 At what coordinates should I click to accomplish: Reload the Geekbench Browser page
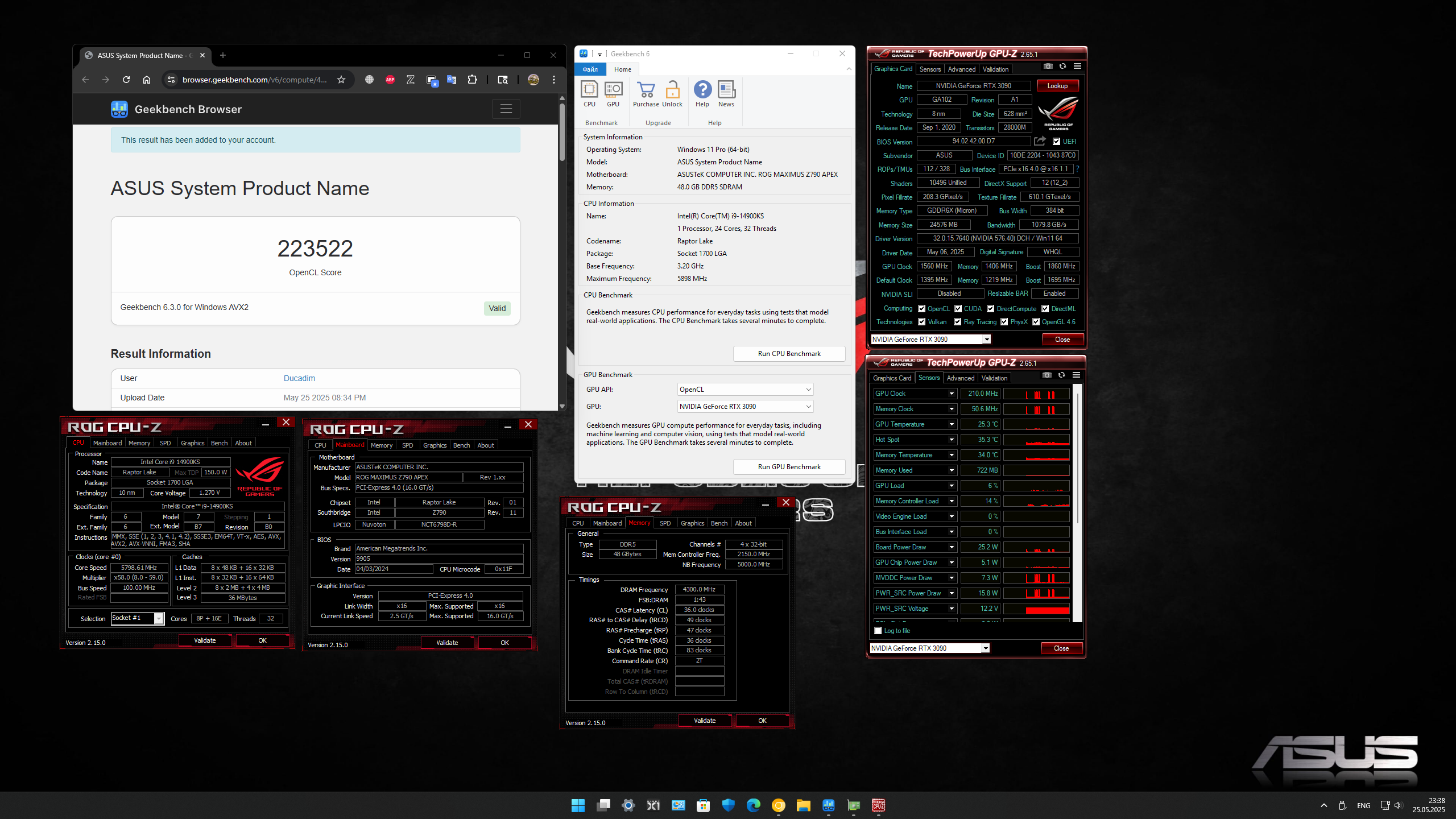pos(126,80)
